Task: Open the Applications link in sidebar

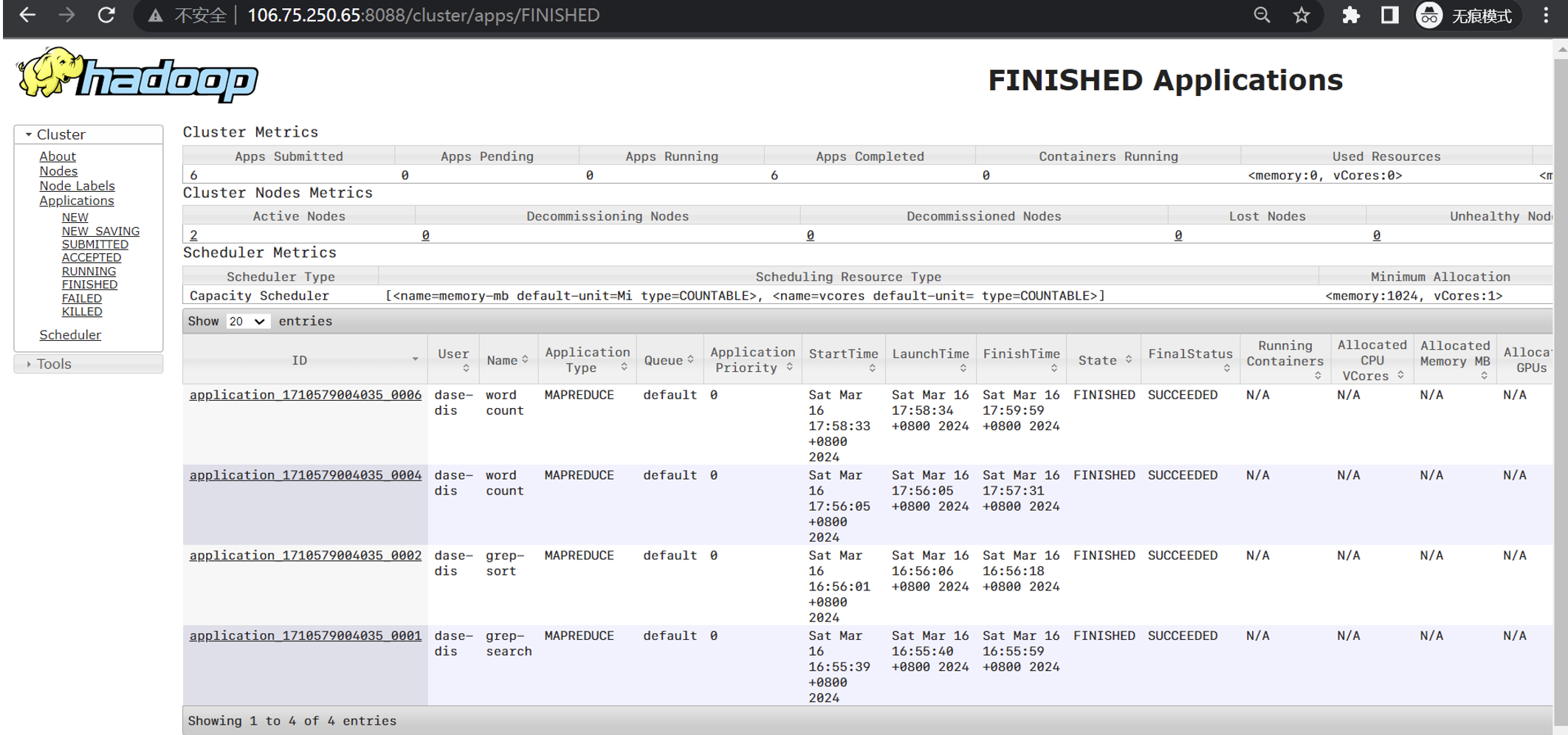Action: [x=77, y=201]
